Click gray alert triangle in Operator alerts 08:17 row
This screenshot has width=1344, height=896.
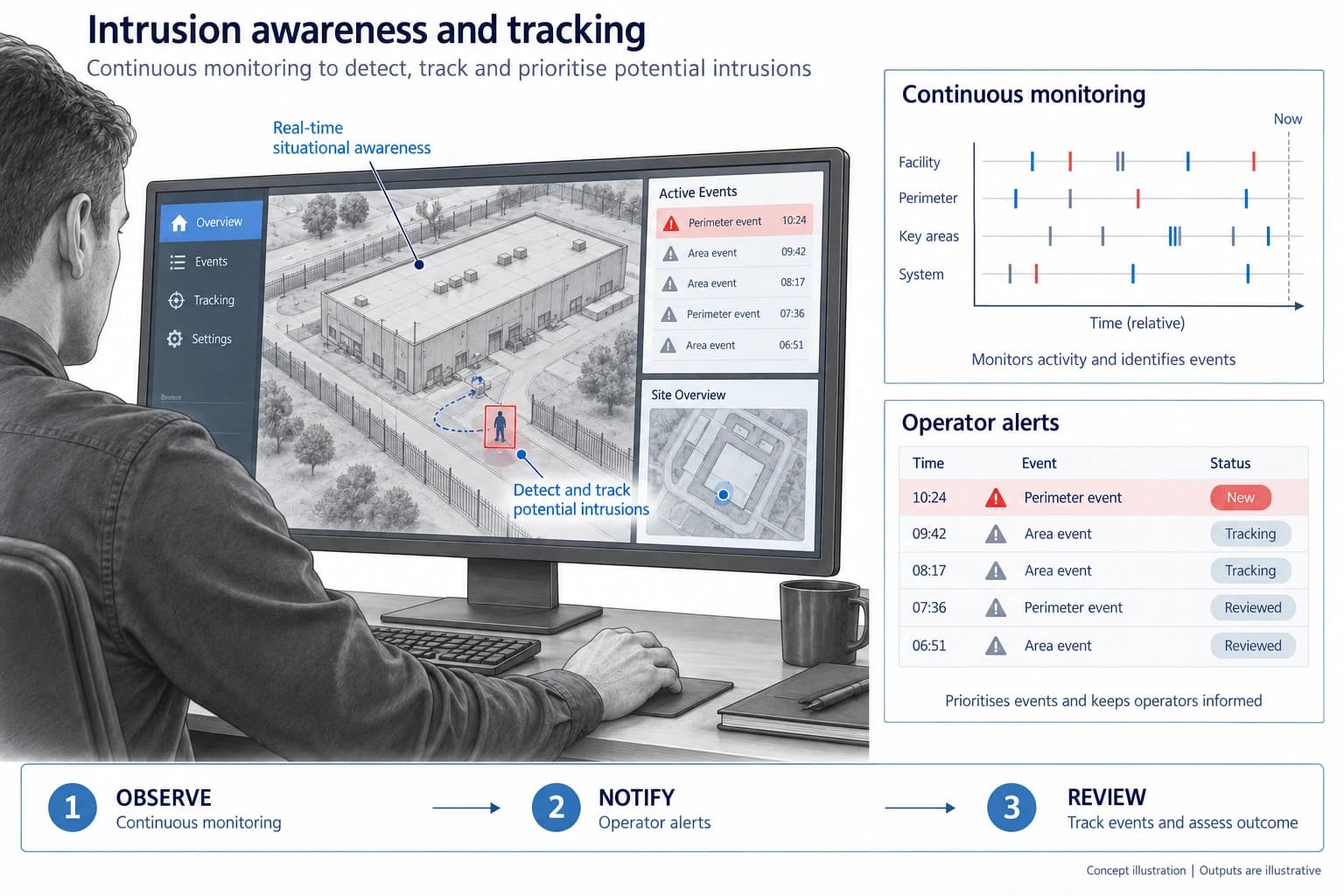[x=996, y=571]
